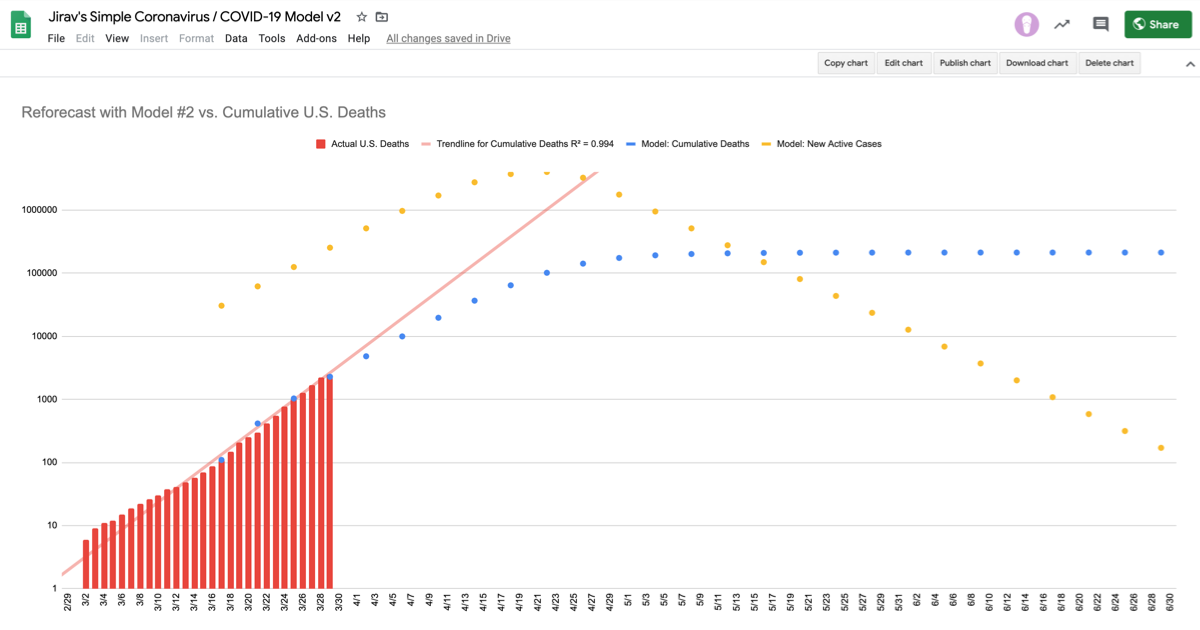Open the Google Sheets home icon
The height and width of the screenshot is (630, 1200).
pos(21,25)
